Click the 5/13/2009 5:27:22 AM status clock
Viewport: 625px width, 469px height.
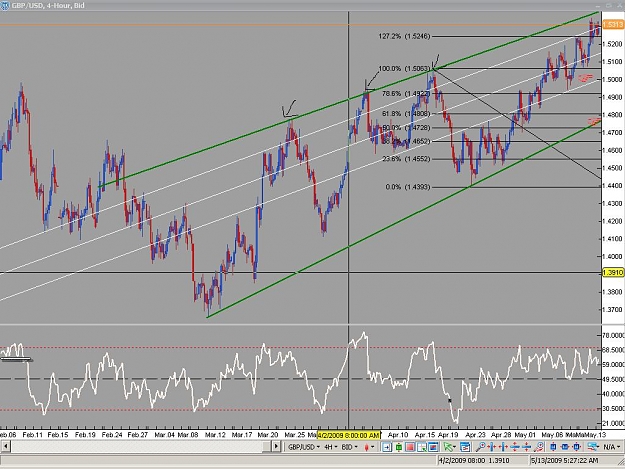(564, 461)
